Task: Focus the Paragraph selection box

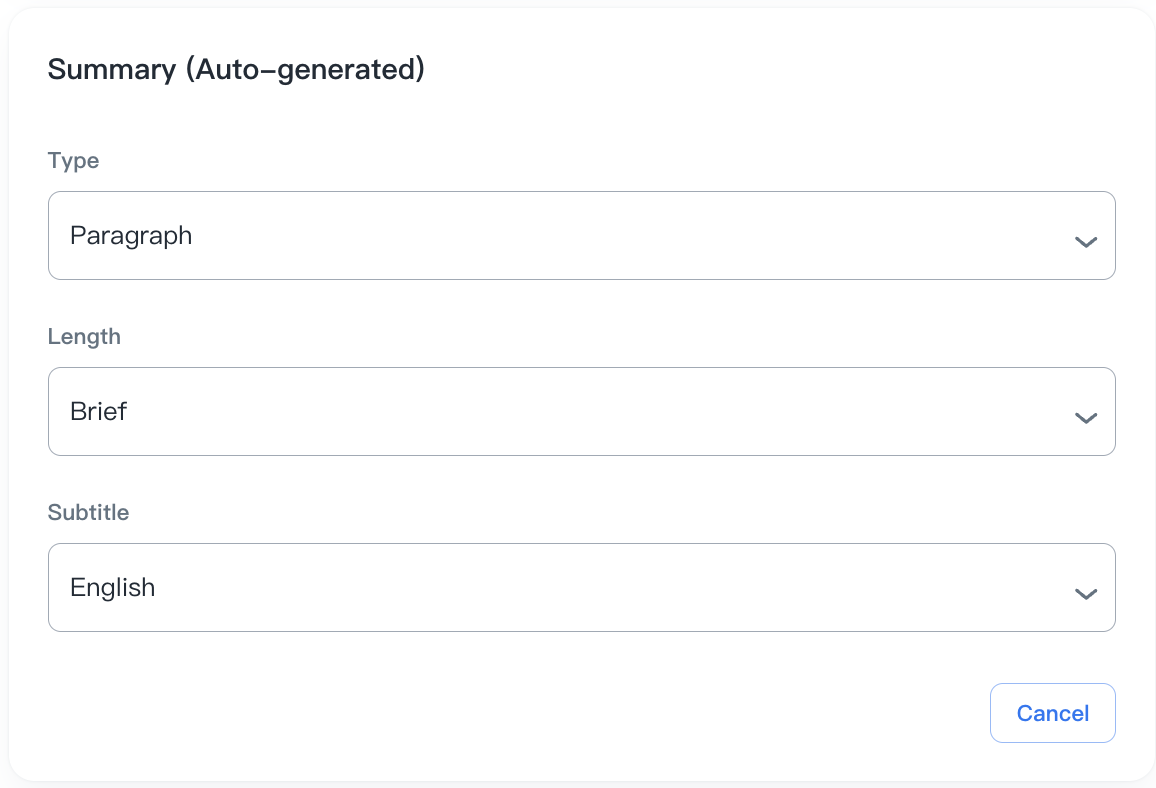Action: 581,235
